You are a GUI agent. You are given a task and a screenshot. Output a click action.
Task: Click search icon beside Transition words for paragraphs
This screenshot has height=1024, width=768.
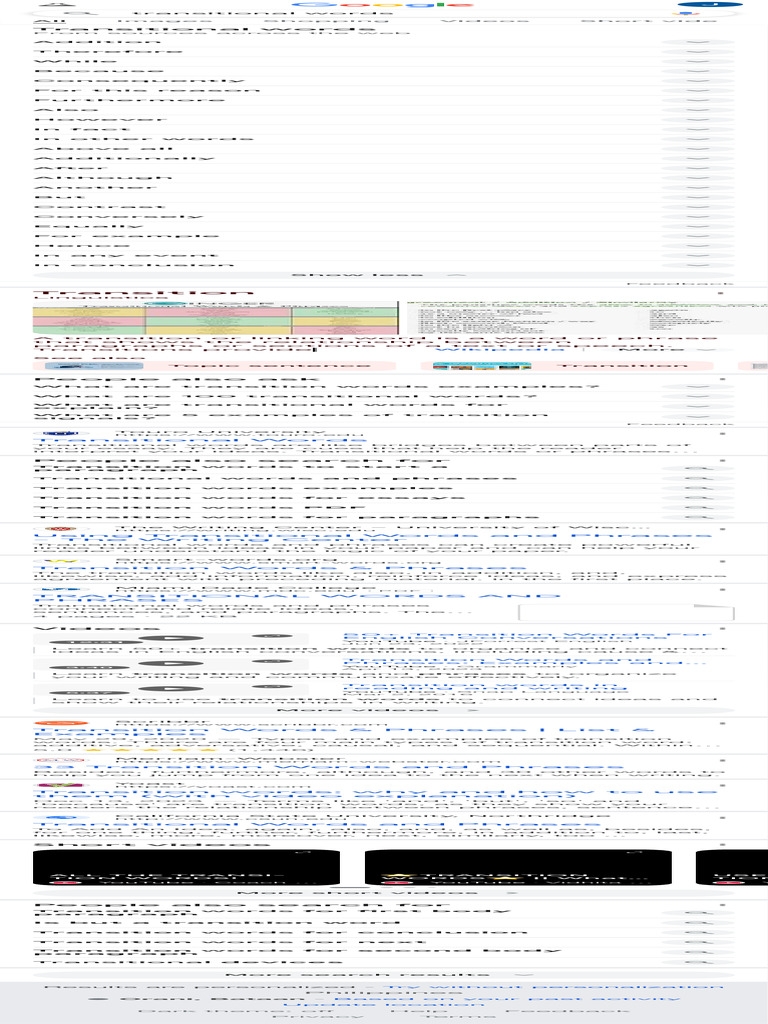(698, 517)
